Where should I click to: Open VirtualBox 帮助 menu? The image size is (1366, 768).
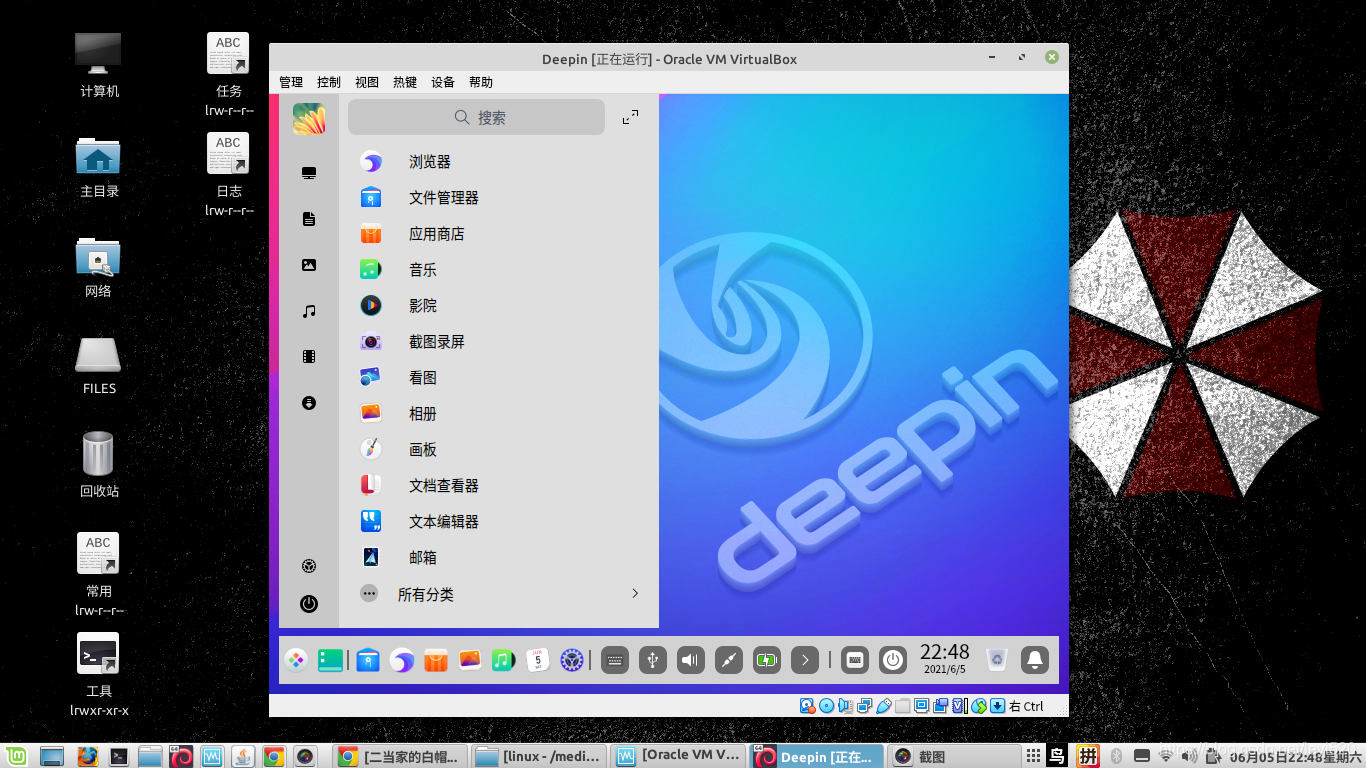tap(481, 83)
